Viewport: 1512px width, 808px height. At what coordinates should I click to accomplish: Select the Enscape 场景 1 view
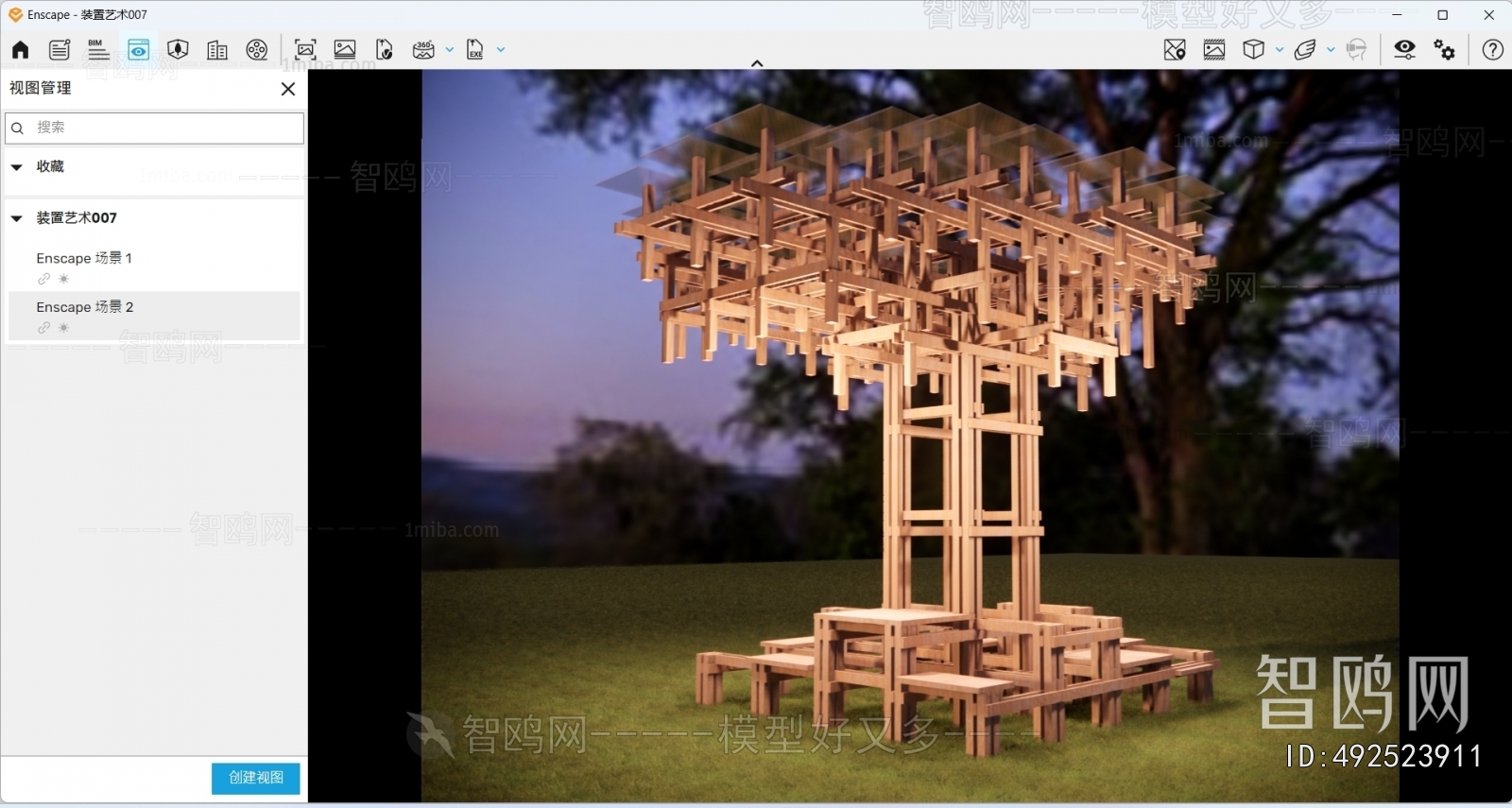coord(84,258)
